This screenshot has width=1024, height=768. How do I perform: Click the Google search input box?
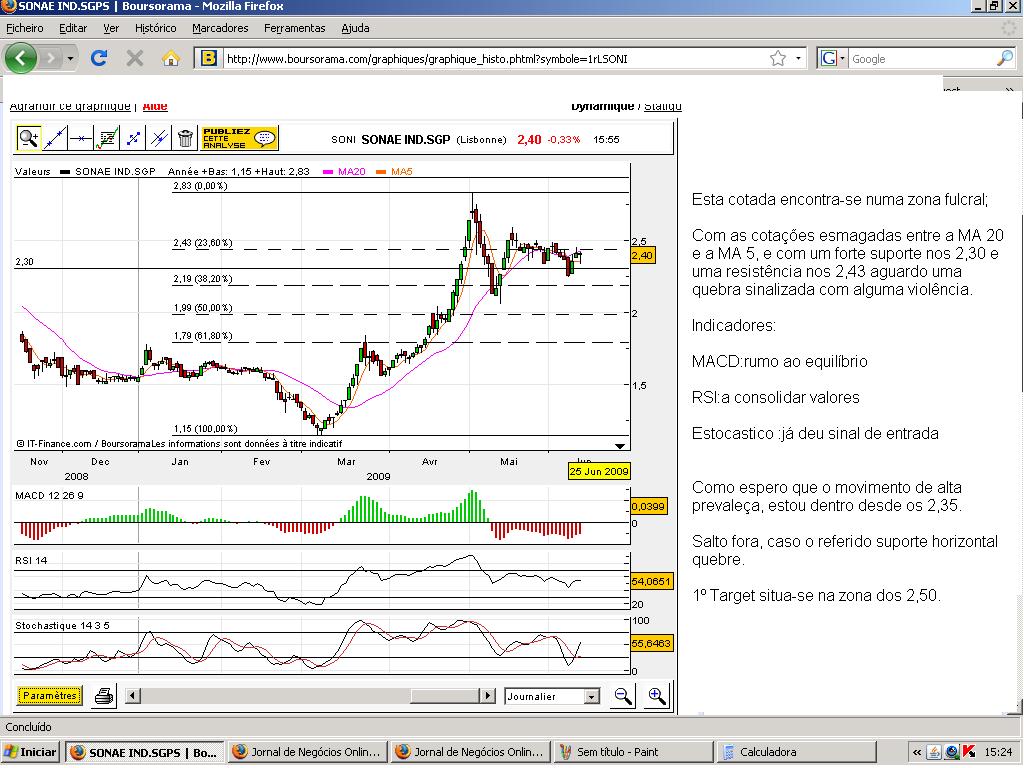click(921, 59)
